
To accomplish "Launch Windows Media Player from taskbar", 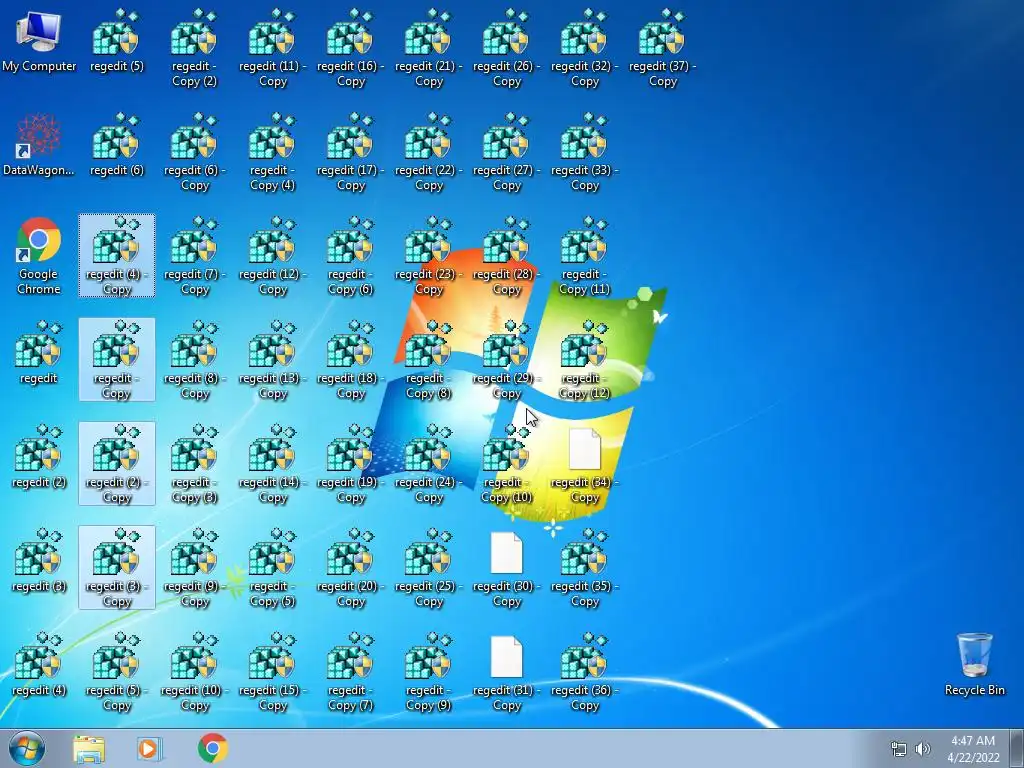I will pos(149,749).
